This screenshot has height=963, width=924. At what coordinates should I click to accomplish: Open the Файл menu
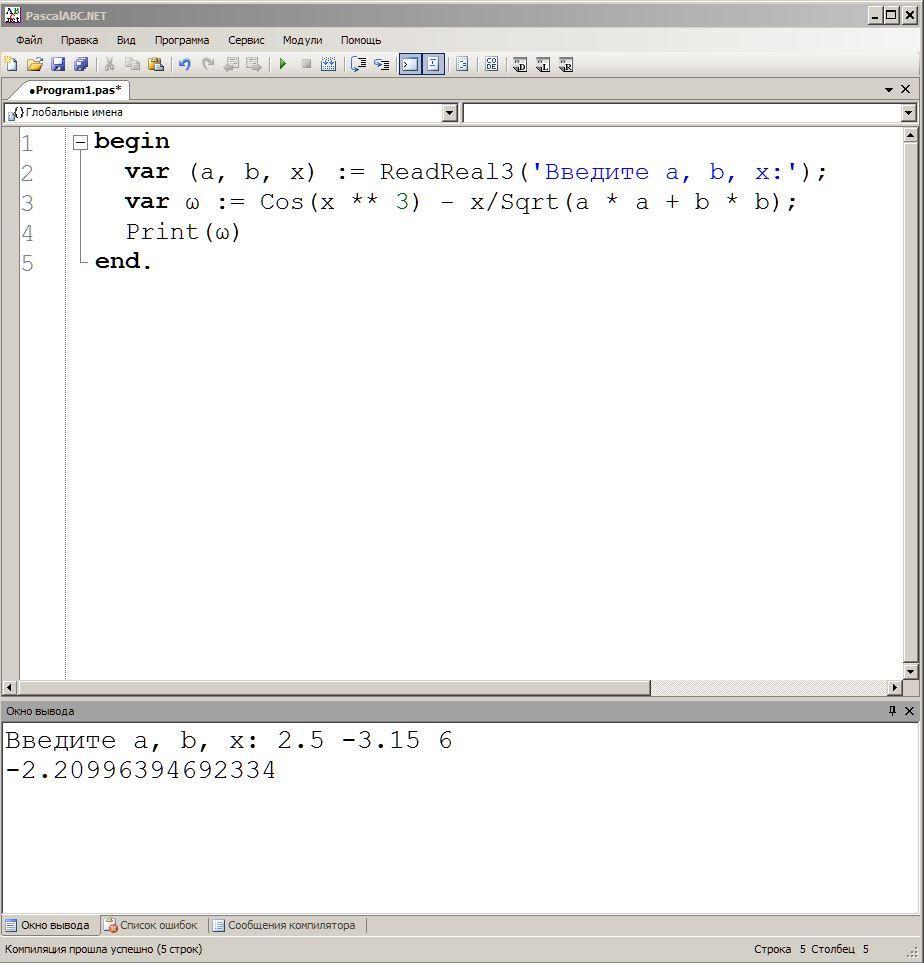click(x=29, y=40)
